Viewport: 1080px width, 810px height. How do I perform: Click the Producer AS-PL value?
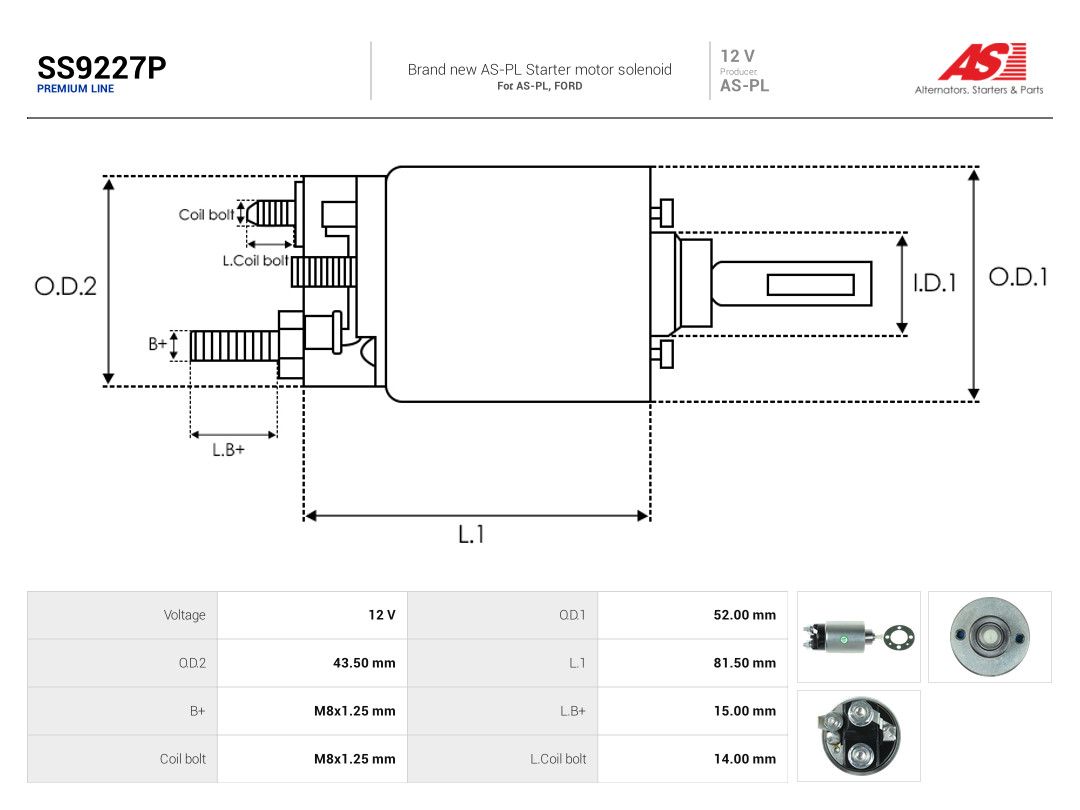[745, 85]
